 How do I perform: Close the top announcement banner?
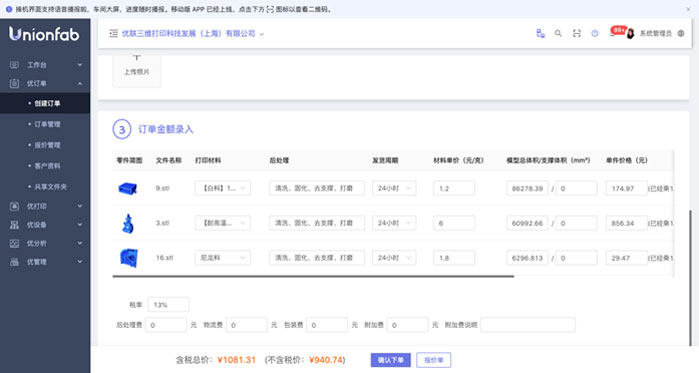point(688,9)
